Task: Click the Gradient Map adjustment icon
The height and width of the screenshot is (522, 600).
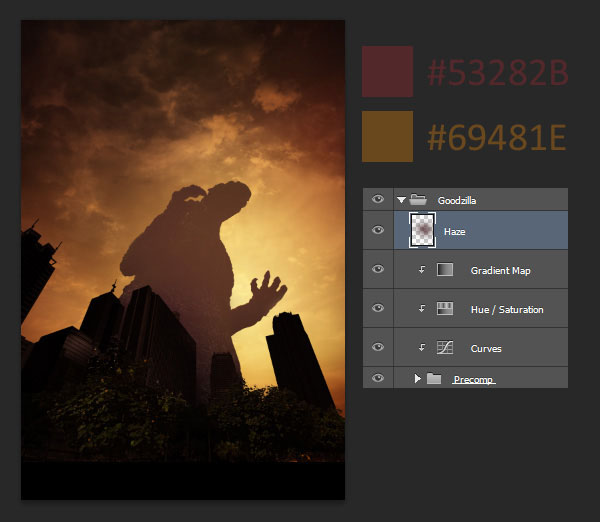Action: 445,269
